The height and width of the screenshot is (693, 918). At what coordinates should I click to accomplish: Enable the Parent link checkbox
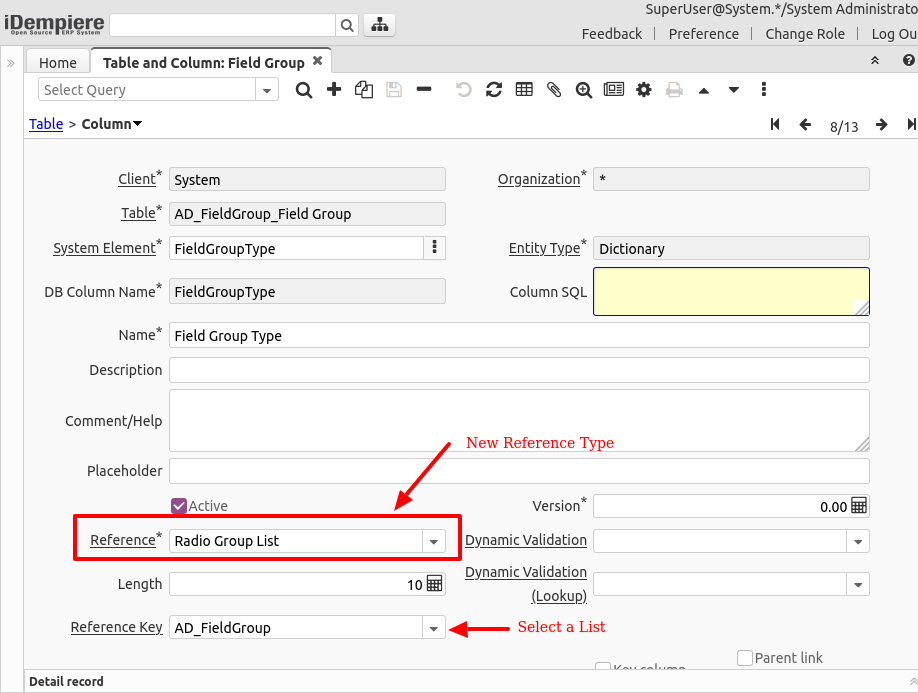pos(744,657)
